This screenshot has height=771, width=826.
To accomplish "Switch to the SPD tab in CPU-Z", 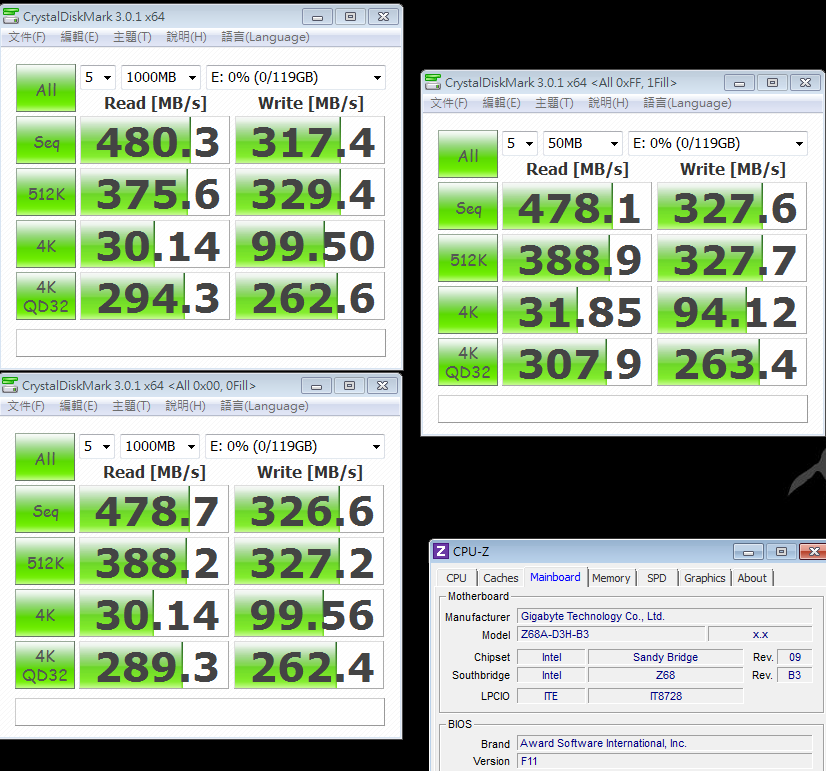I will 656,578.
